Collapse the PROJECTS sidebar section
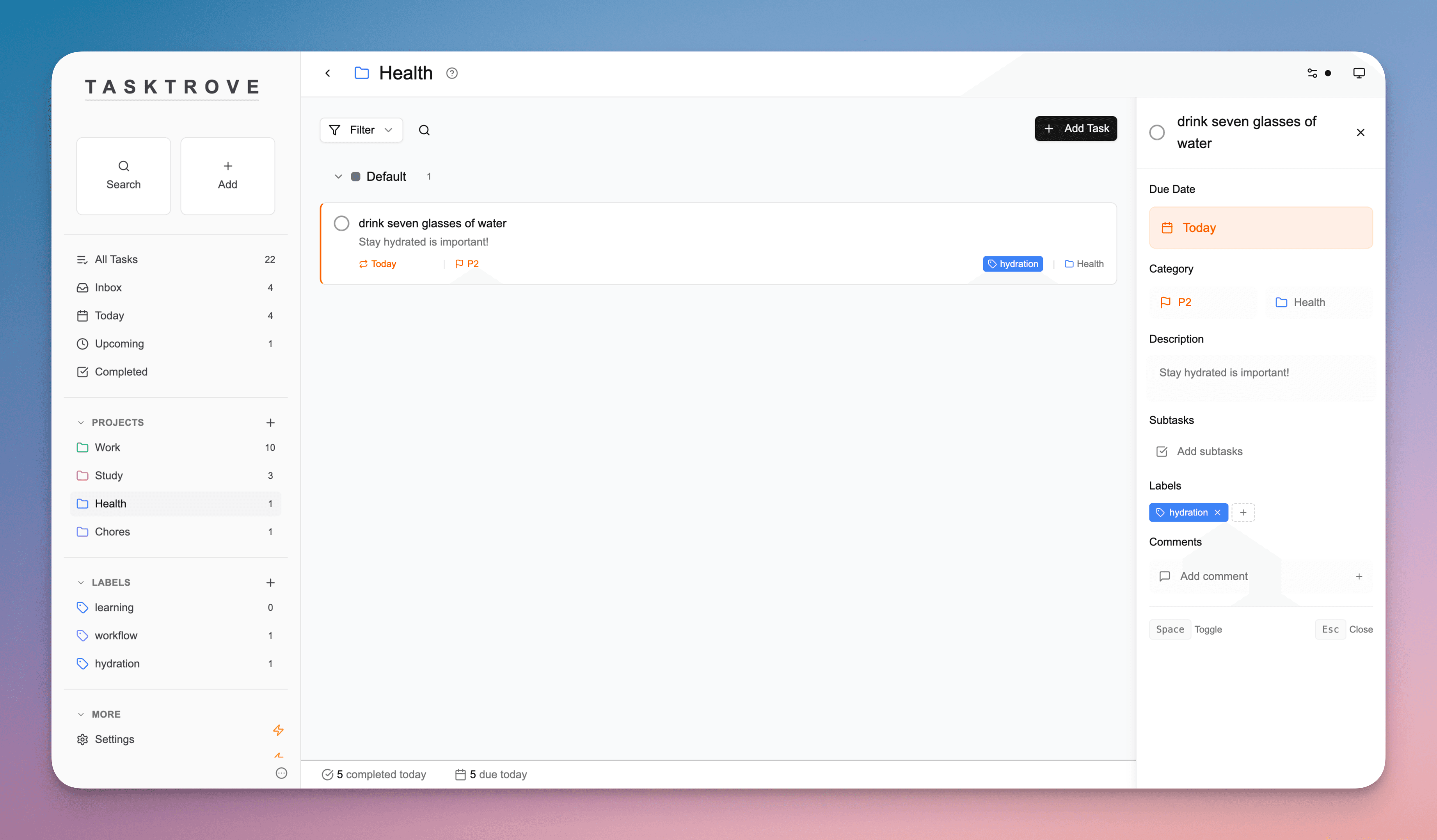 coord(81,423)
